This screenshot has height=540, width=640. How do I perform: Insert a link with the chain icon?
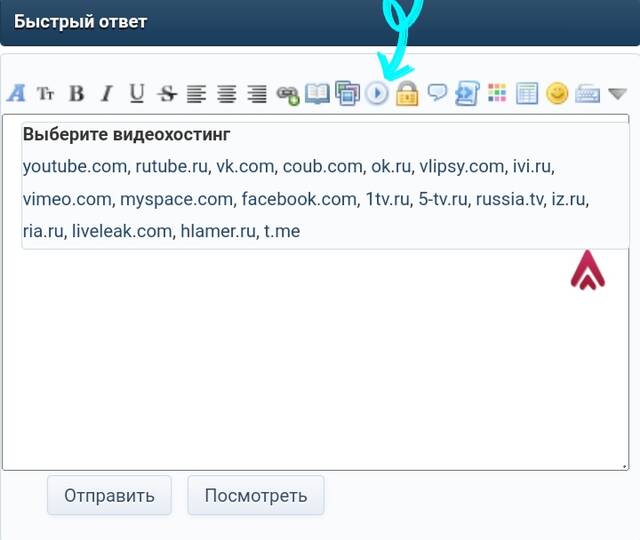coord(287,95)
